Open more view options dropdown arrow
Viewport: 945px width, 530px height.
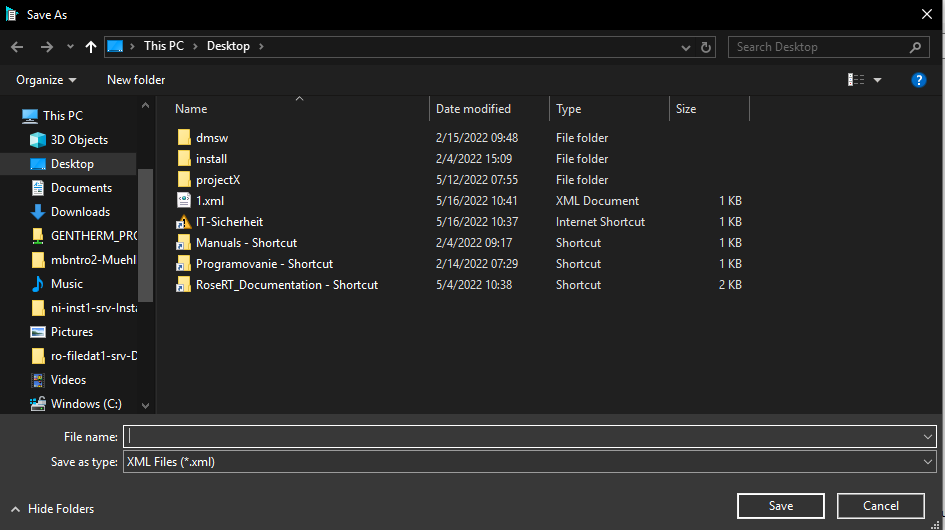878,80
